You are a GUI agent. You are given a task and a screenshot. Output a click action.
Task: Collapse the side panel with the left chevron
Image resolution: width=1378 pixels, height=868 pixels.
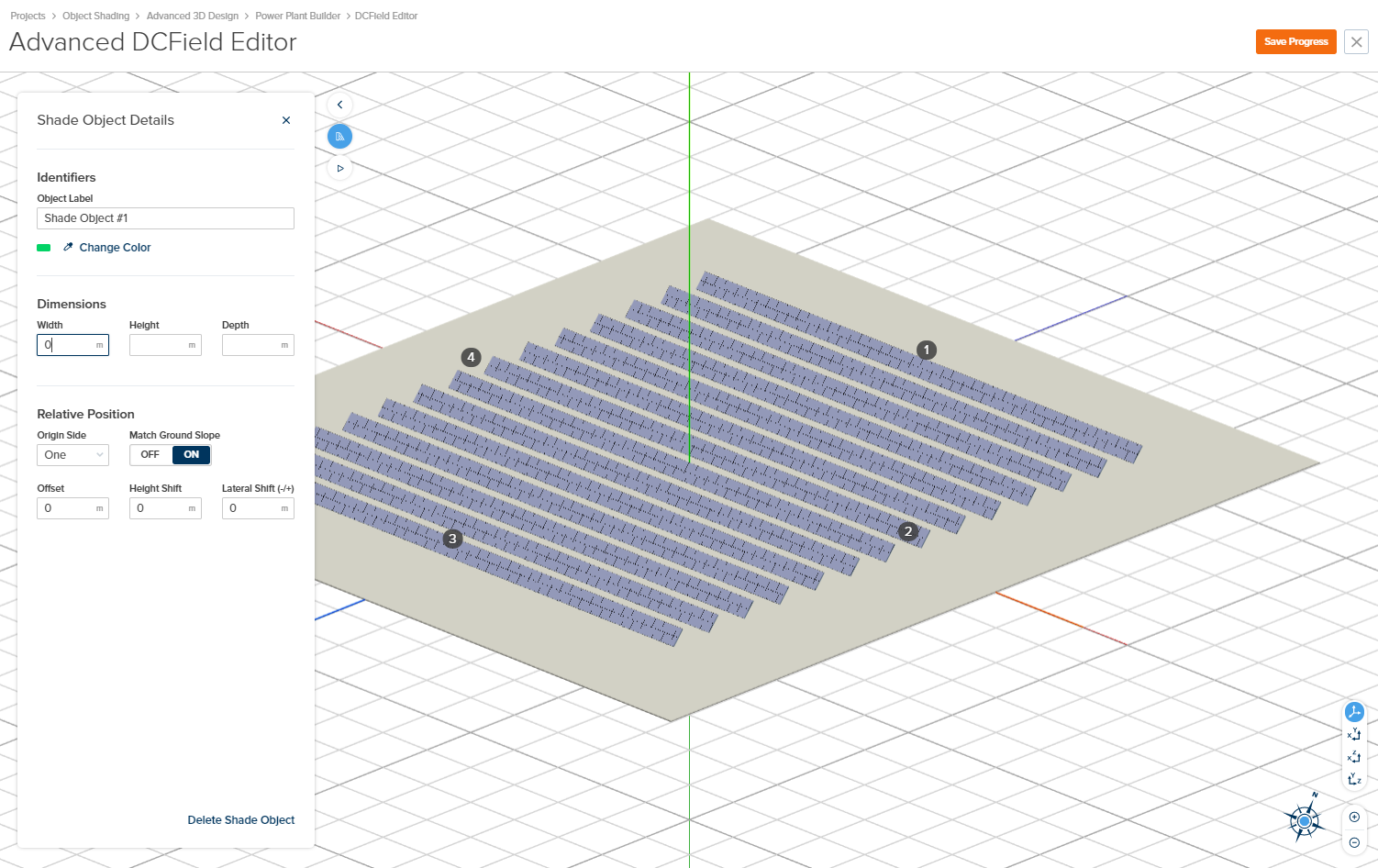(339, 105)
